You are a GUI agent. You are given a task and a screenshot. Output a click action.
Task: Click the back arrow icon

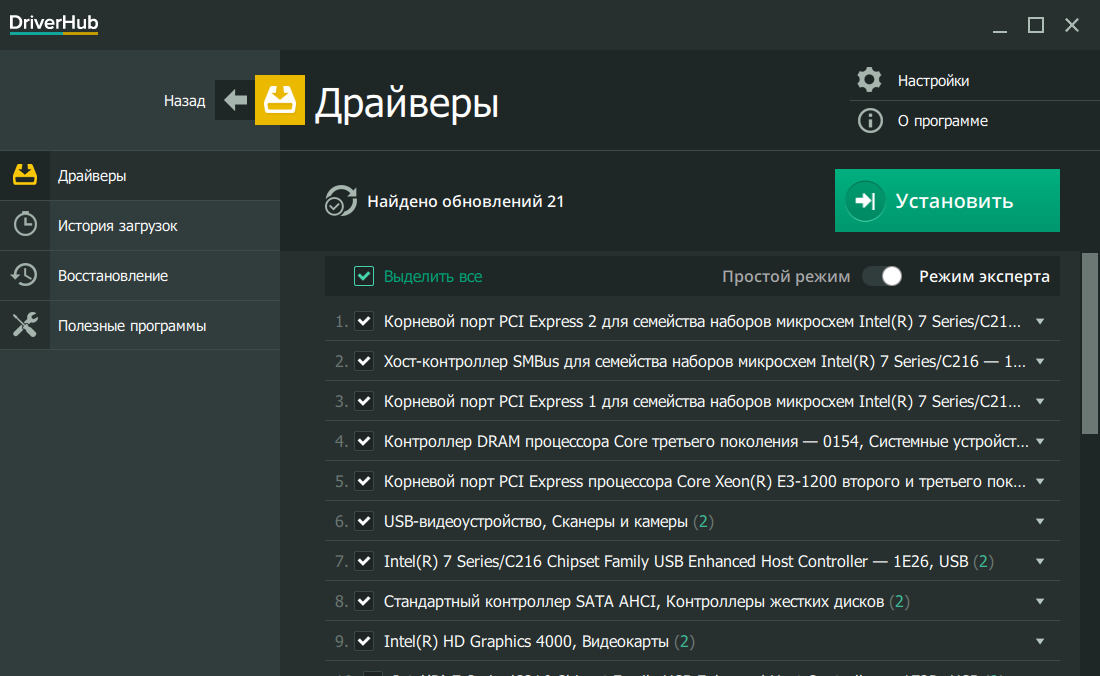click(x=235, y=100)
